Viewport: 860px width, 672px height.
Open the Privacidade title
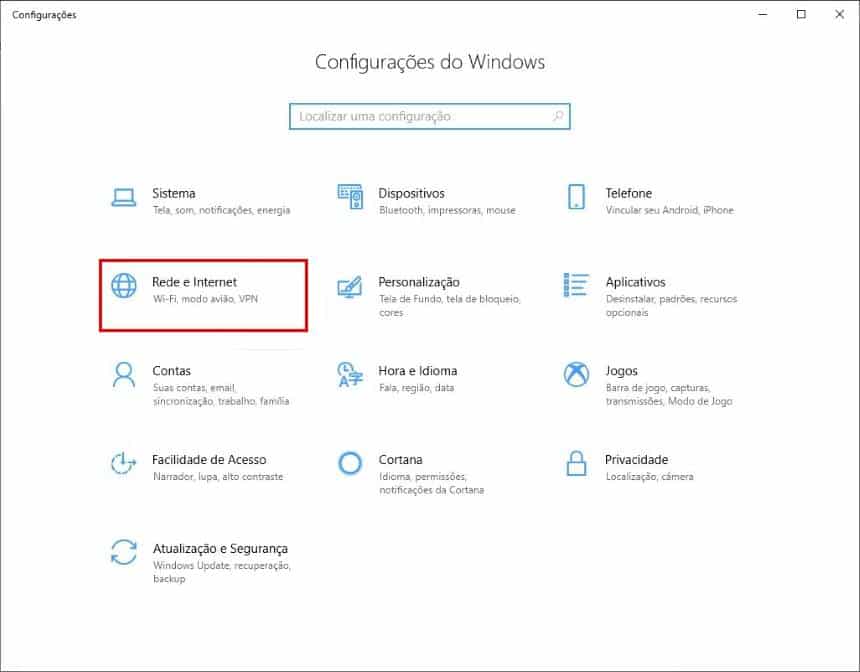(636, 460)
